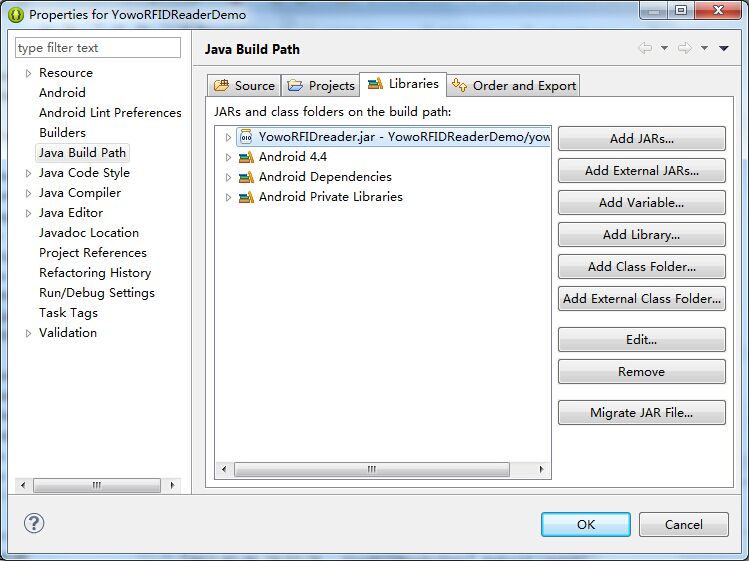Open the view menu dropdown triangle
The height and width of the screenshot is (561, 749).
click(724, 48)
